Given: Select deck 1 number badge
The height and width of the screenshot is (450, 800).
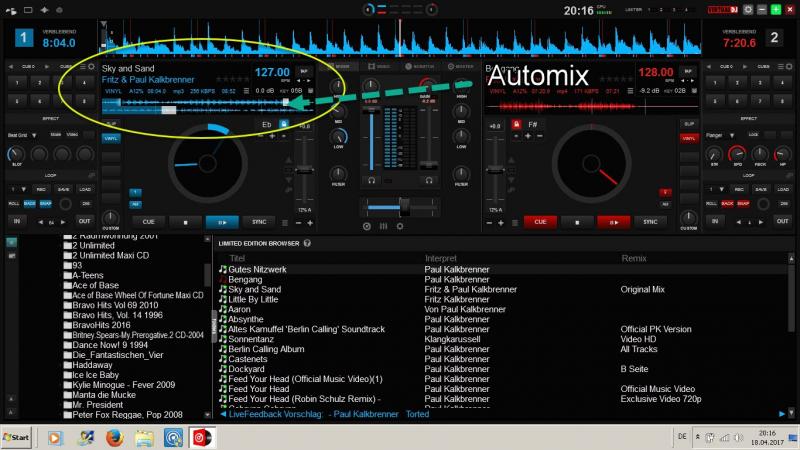Looking at the screenshot, I should pyautogui.click(x=23, y=38).
